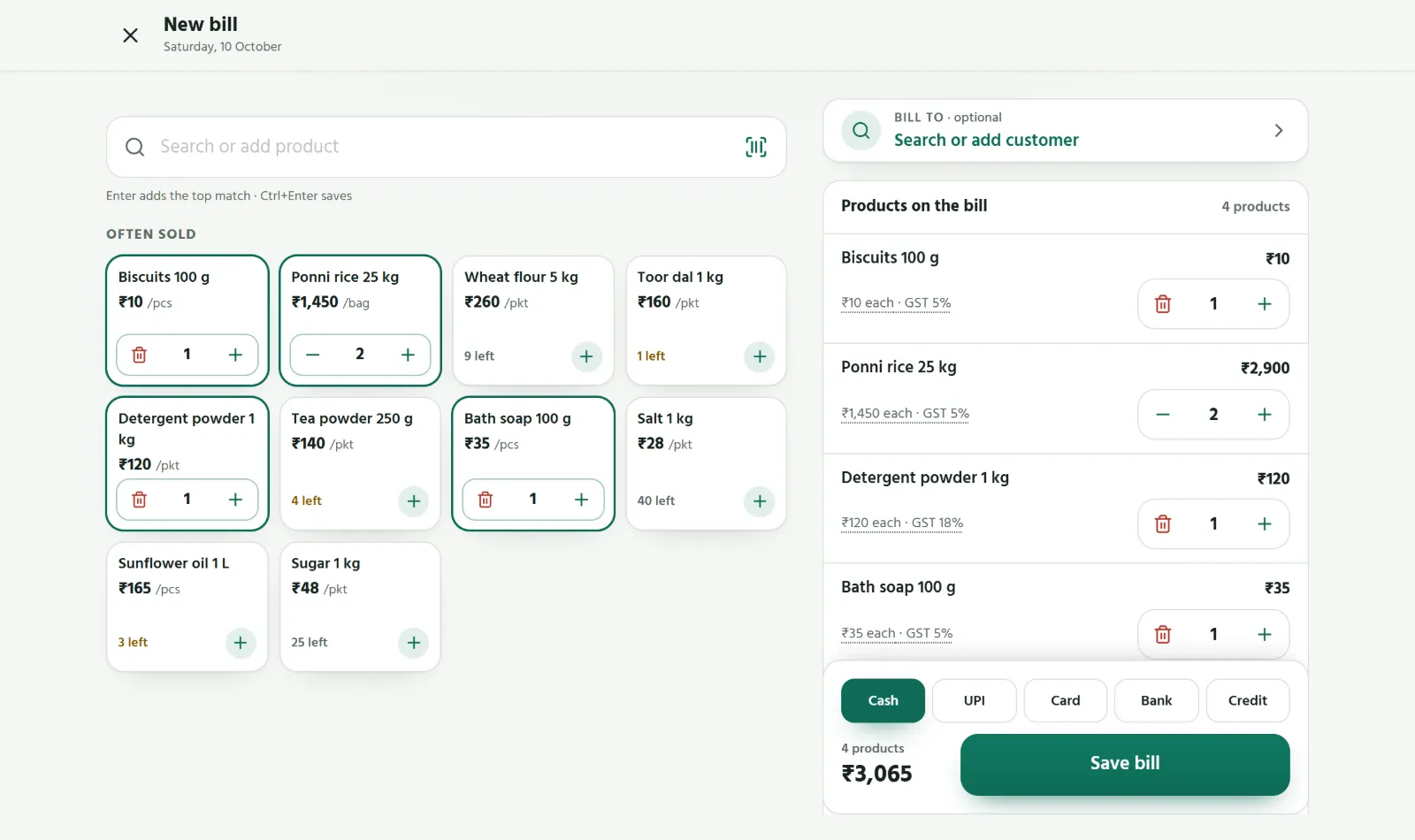Add Toor dal 1 kg to bill
This screenshot has height=840, width=1415.
point(760,356)
